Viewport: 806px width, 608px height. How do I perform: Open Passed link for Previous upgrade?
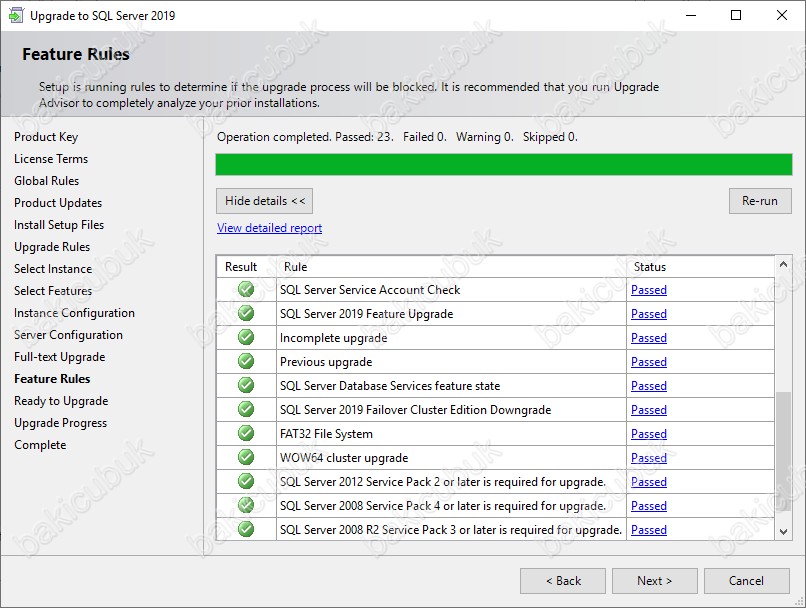[x=649, y=362]
